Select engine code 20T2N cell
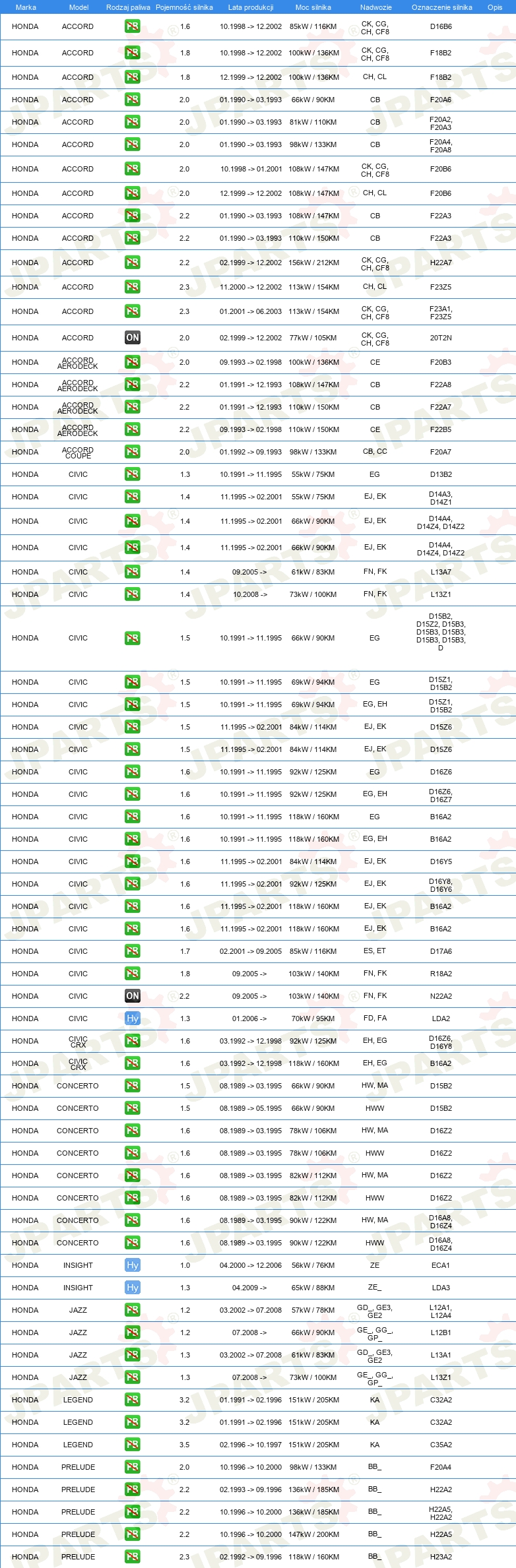This screenshot has width=516, height=1568. coord(441,338)
